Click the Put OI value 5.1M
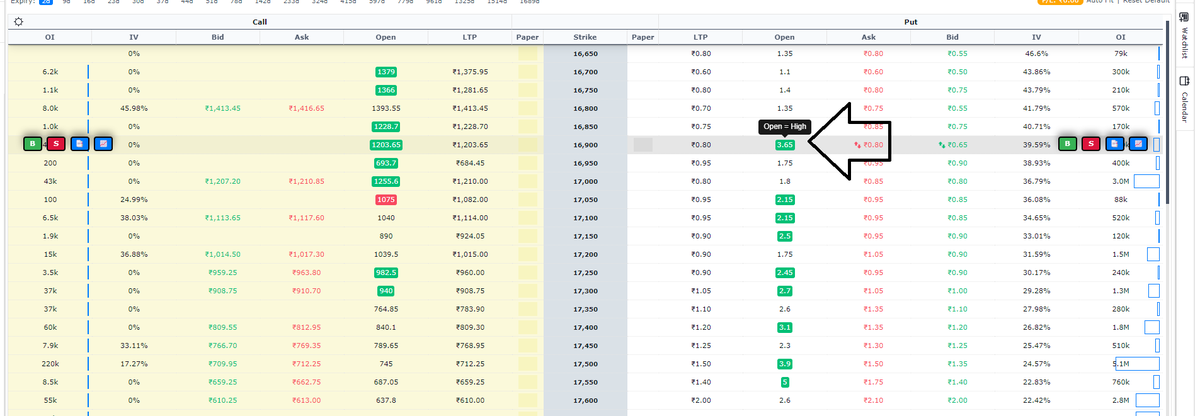The width and height of the screenshot is (1200, 416). pos(1121,363)
